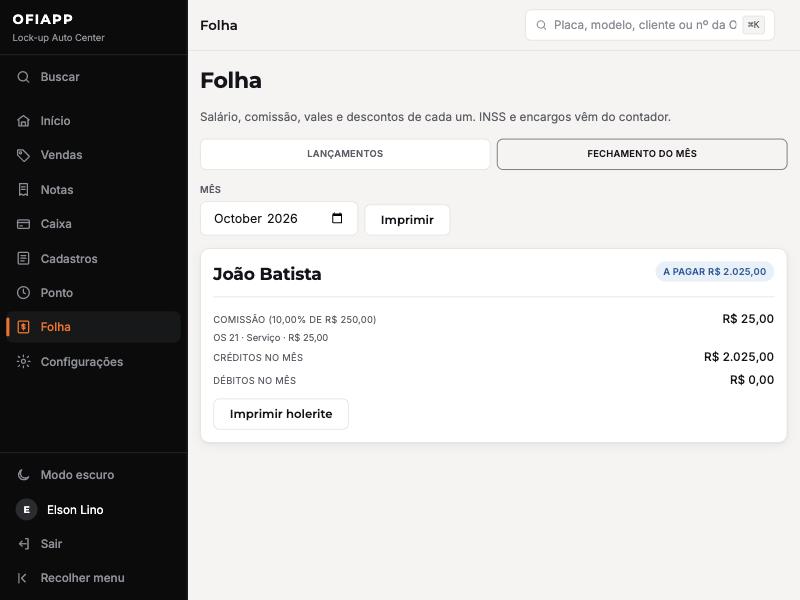The width and height of the screenshot is (800, 600).
Task: Switch to the Lançamentos tab
Action: [345, 154]
